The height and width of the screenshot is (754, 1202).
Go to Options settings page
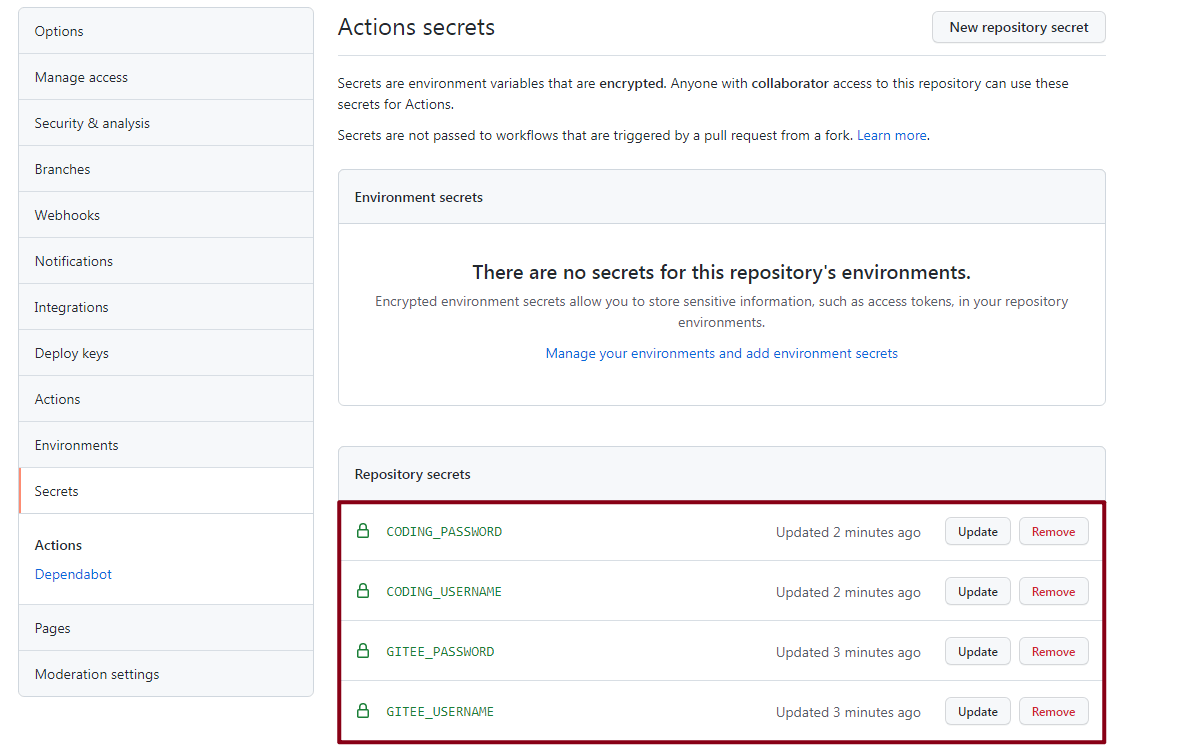[x=59, y=31]
